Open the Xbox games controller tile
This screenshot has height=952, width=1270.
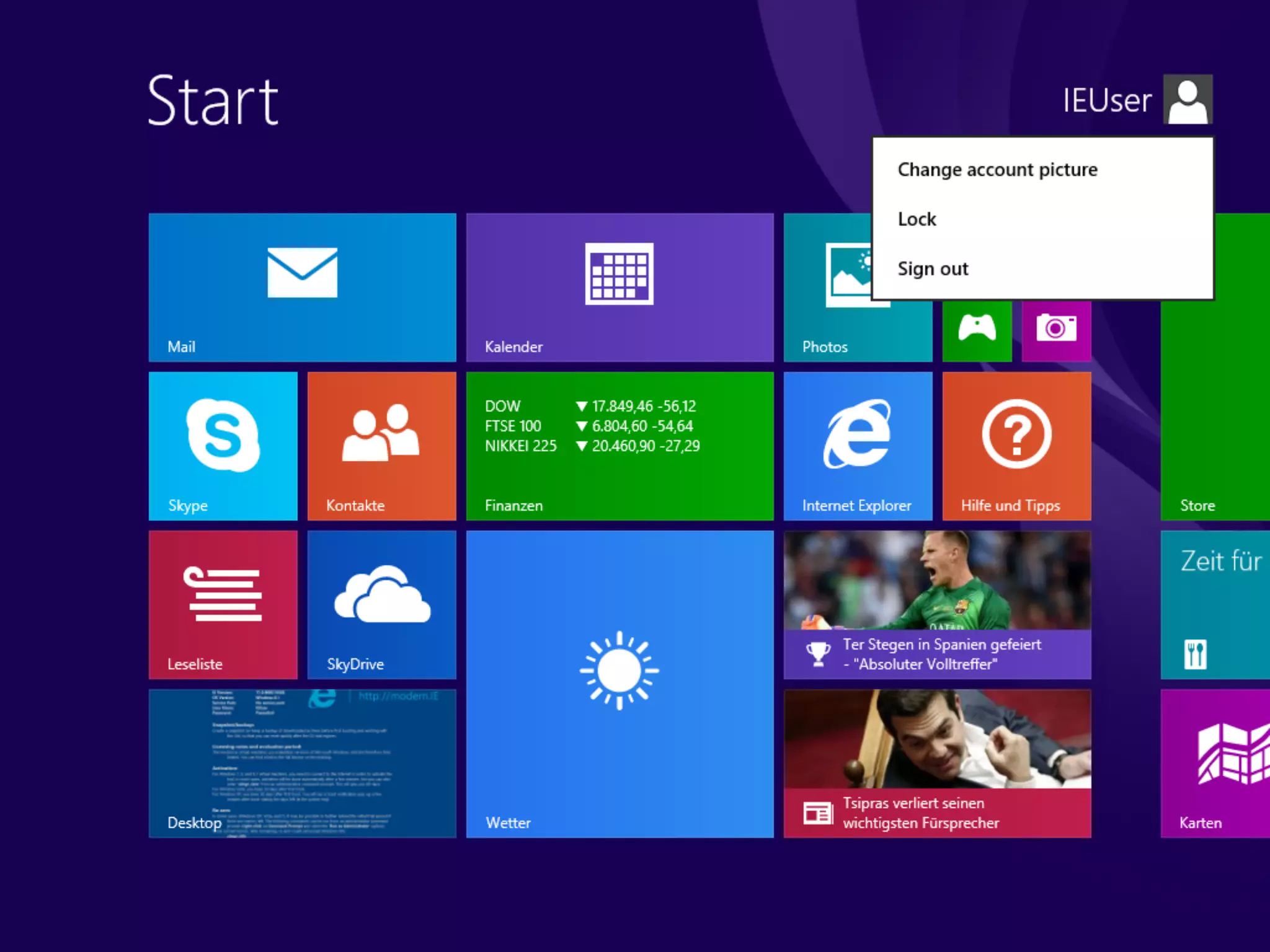[977, 330]
